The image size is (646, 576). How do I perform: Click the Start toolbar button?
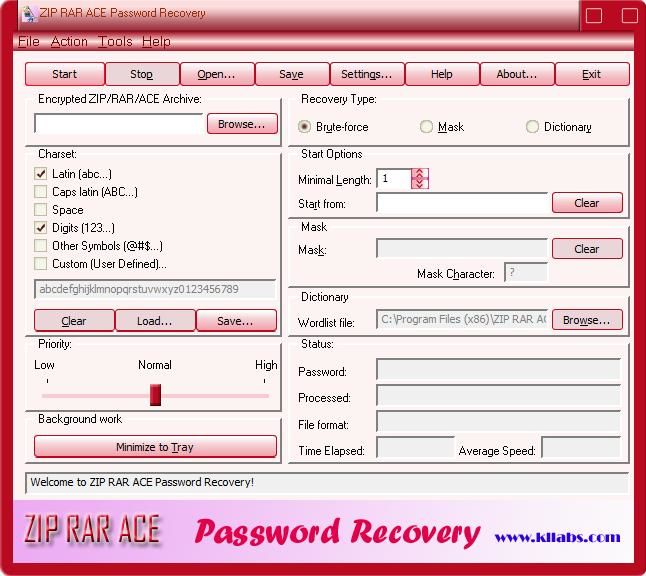[64, 74]
